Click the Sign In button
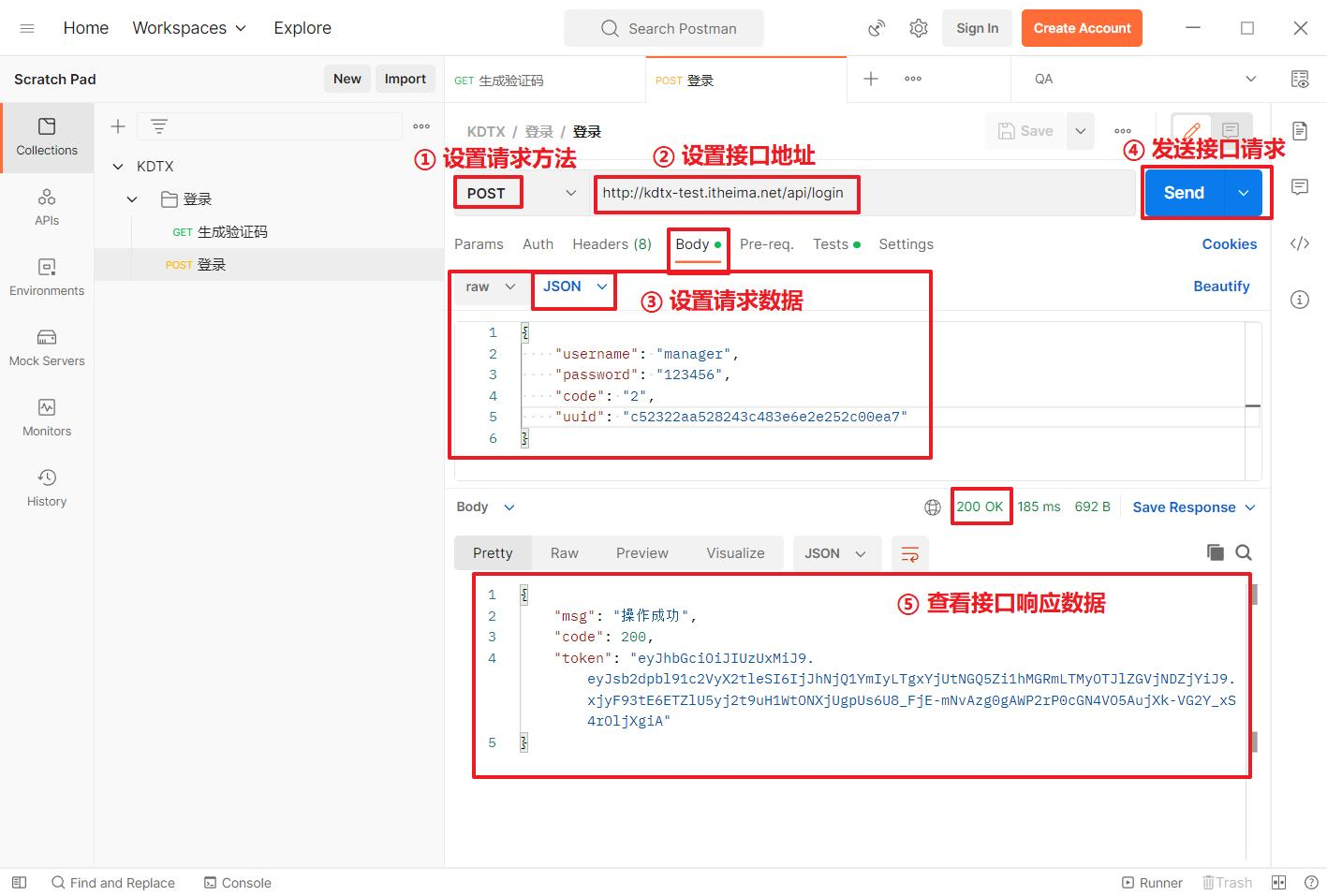1327x896 pixels. [x=977, y=28]
